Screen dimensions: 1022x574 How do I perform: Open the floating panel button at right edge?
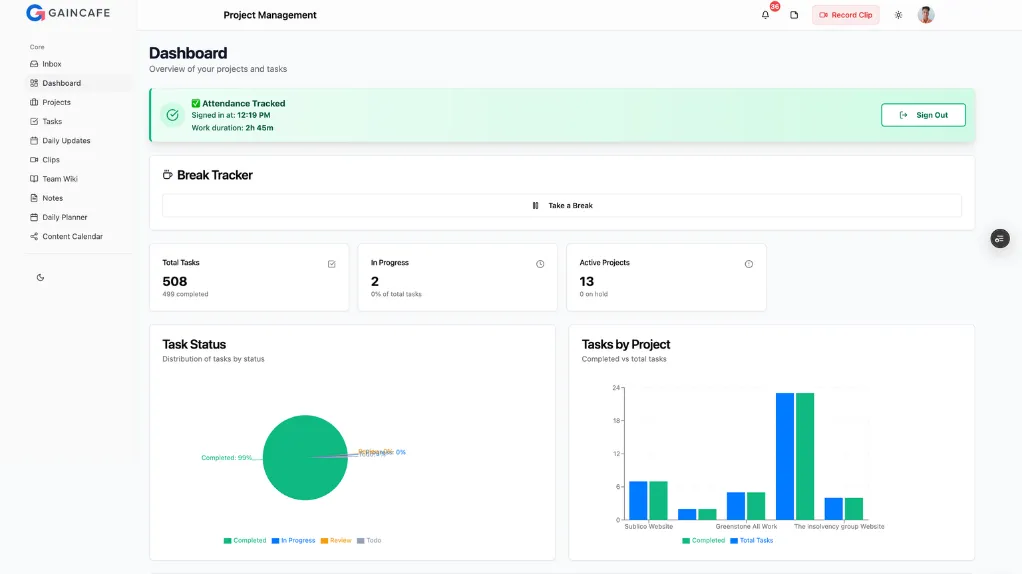pos(1000,238)
